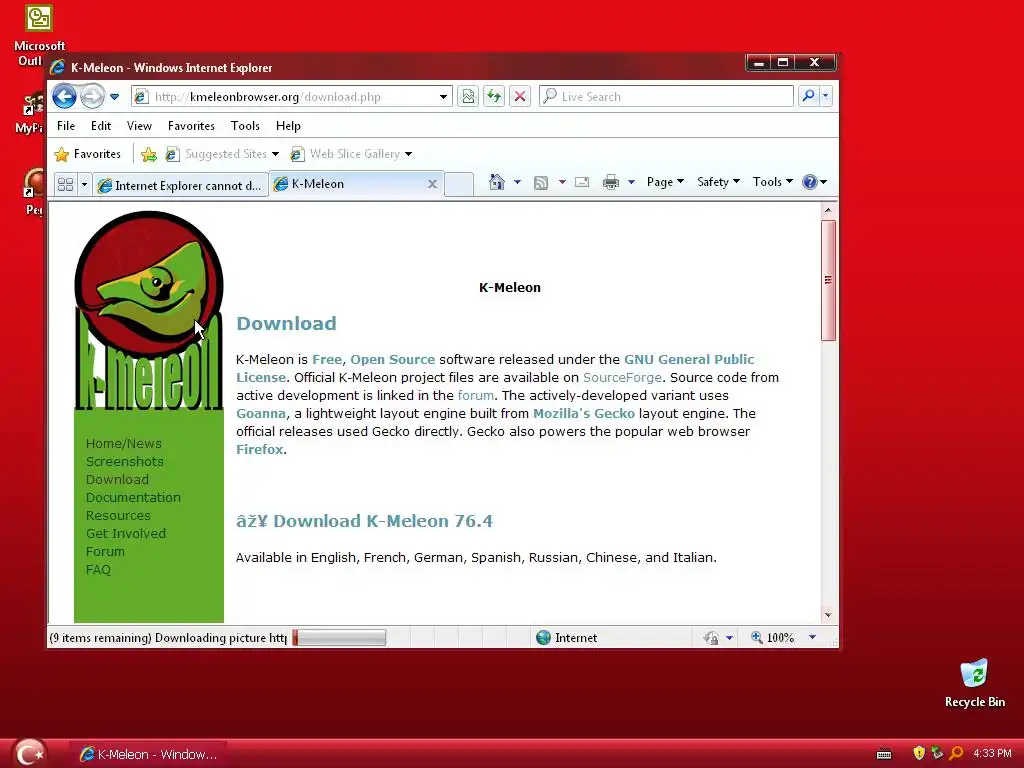Viewport: 1024px width, 768px height.
Task: Open the Start button on taskbar
Action: [29, 753]
